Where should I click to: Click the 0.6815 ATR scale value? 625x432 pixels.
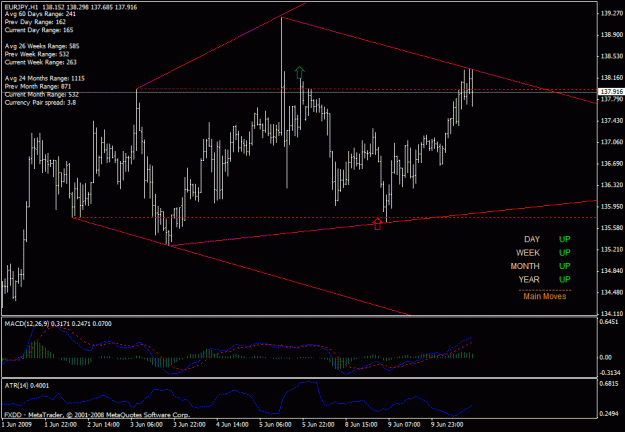(609, 384)
